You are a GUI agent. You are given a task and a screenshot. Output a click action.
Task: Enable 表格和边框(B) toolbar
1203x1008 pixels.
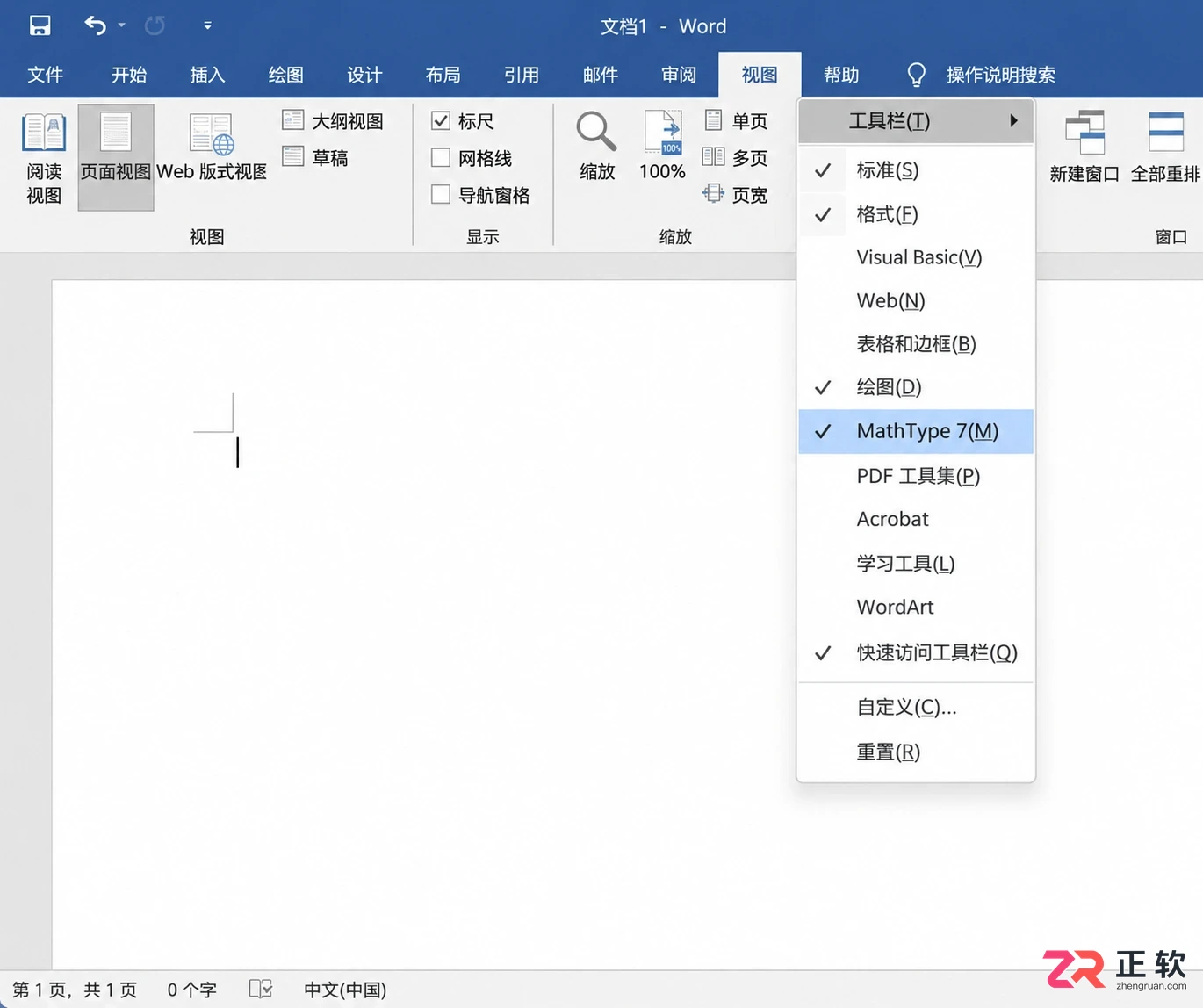[916, 343]
